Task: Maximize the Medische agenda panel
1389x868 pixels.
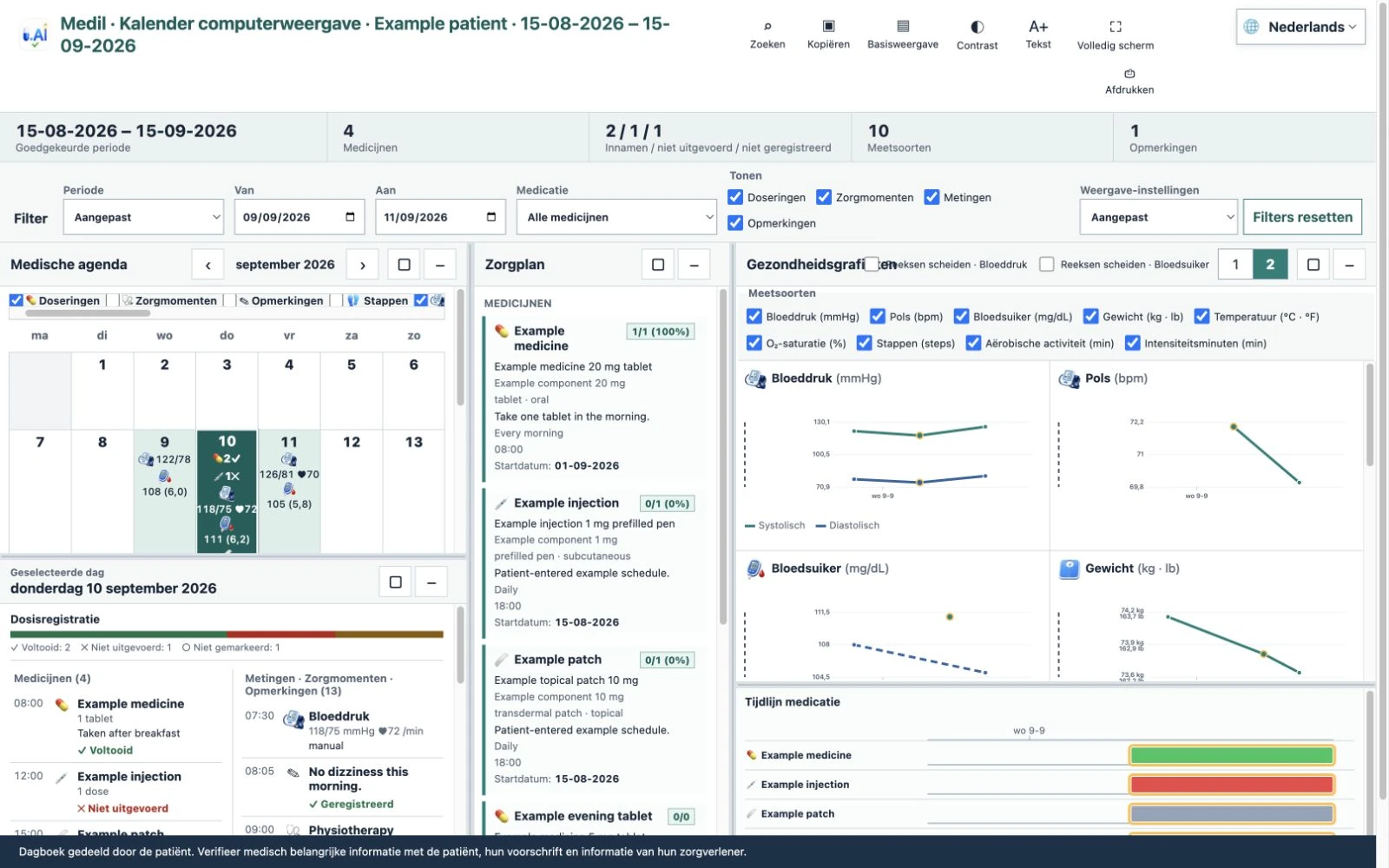Action: pyautogui.click(x=404, y=265)
